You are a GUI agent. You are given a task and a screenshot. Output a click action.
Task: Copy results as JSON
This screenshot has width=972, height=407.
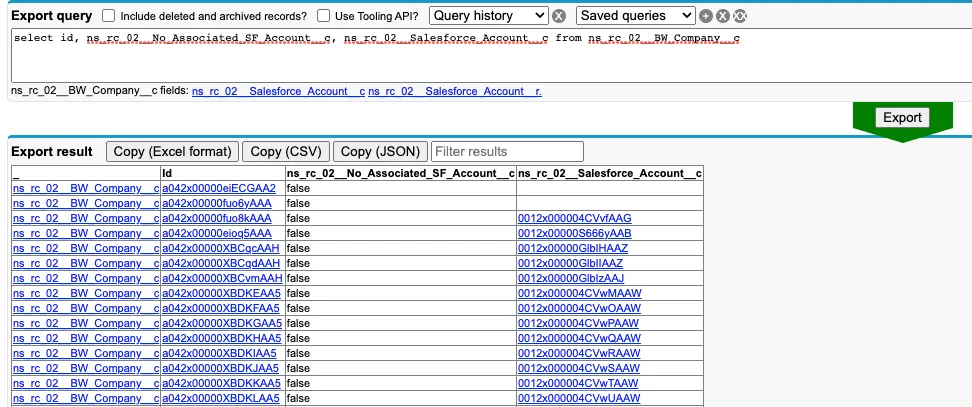coord(380,151)
